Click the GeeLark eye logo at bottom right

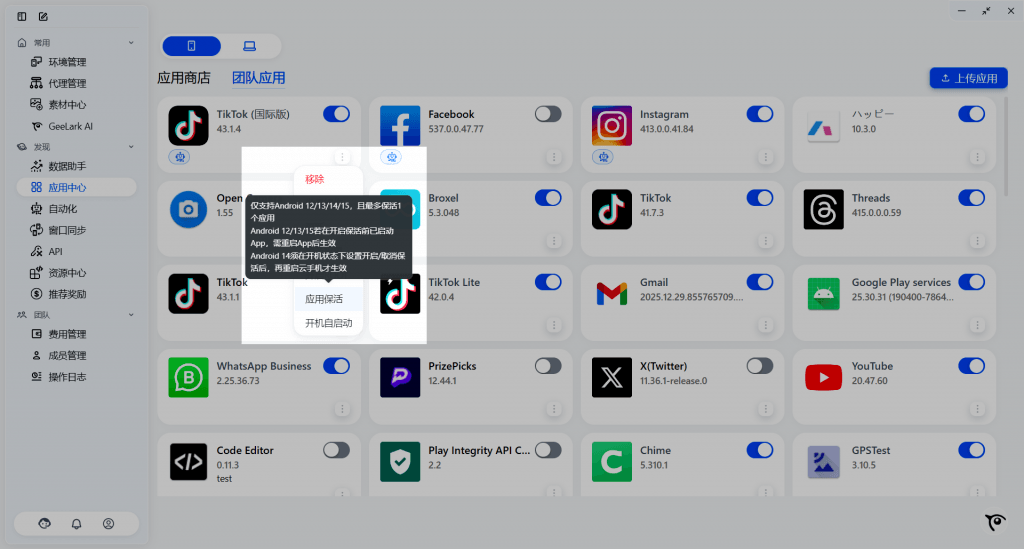[994, 523]
